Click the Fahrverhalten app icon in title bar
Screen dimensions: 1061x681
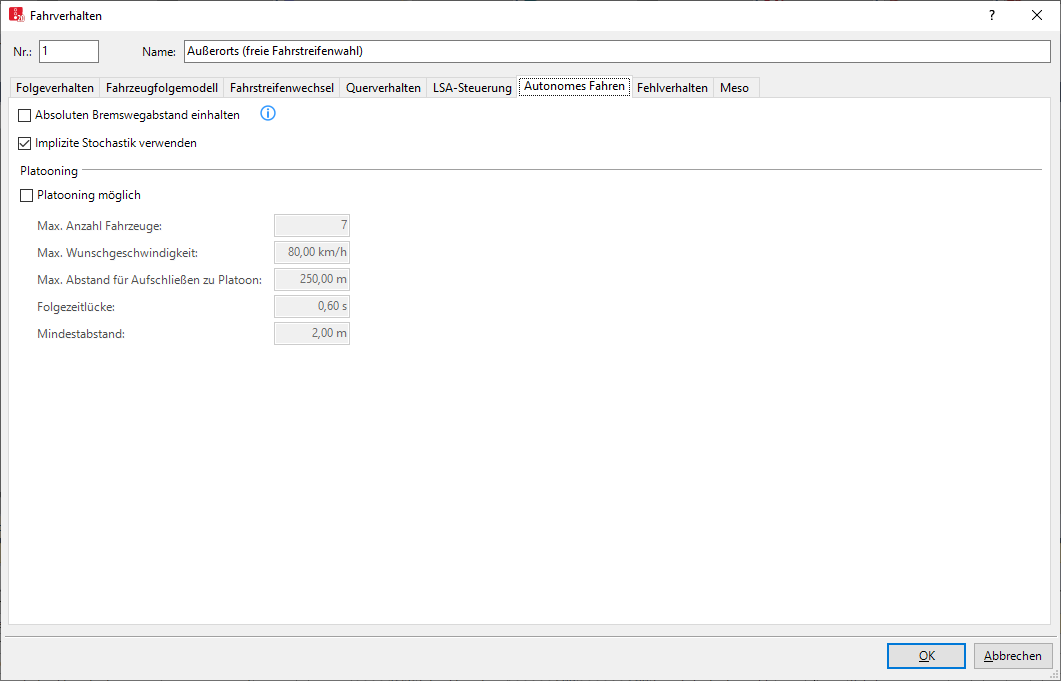16,15
